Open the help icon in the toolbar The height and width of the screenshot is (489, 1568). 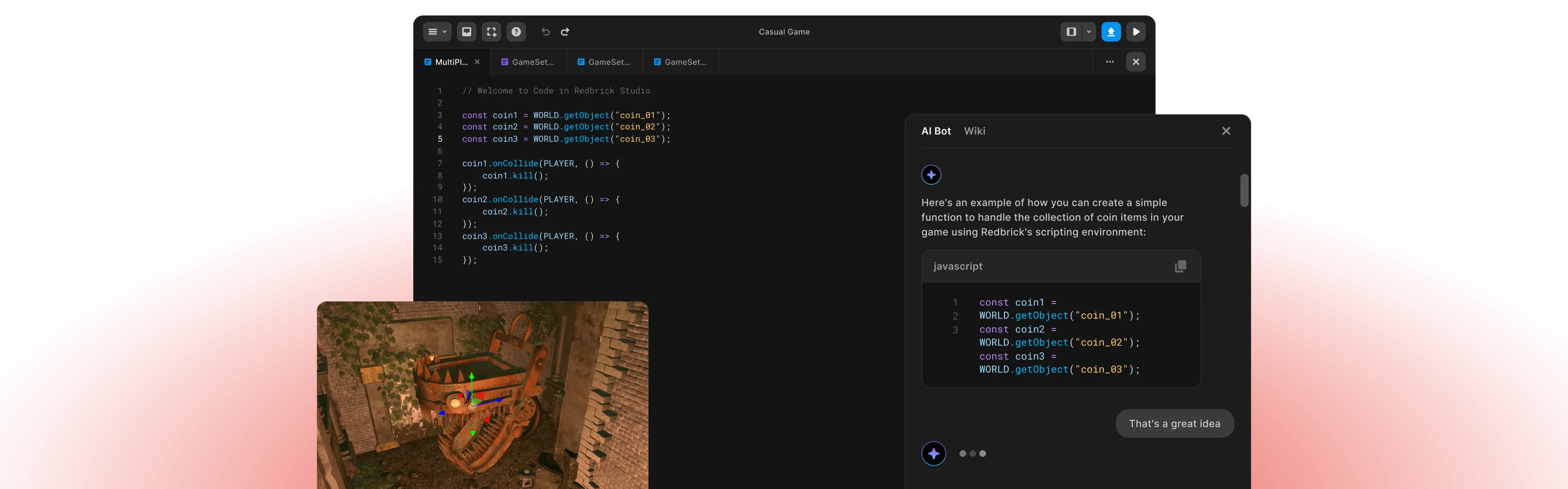(x=516, y=32)
